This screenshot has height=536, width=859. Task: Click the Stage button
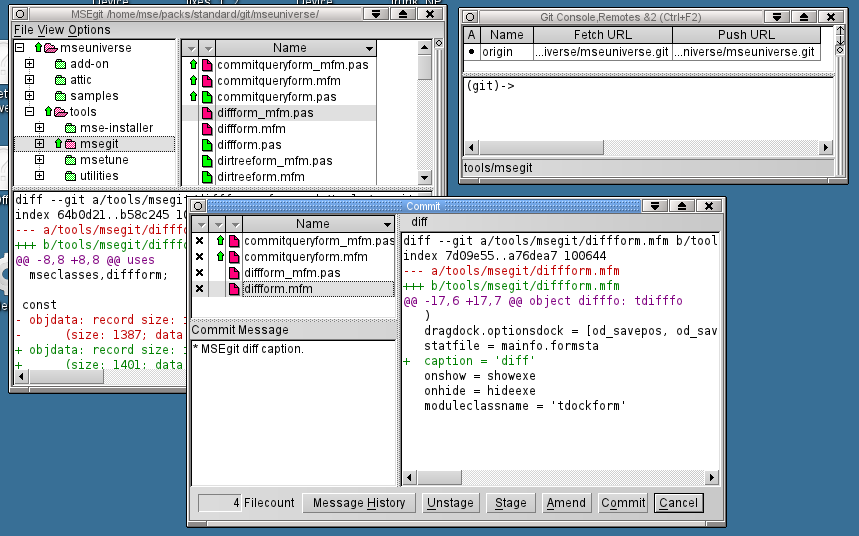[511, 503]
